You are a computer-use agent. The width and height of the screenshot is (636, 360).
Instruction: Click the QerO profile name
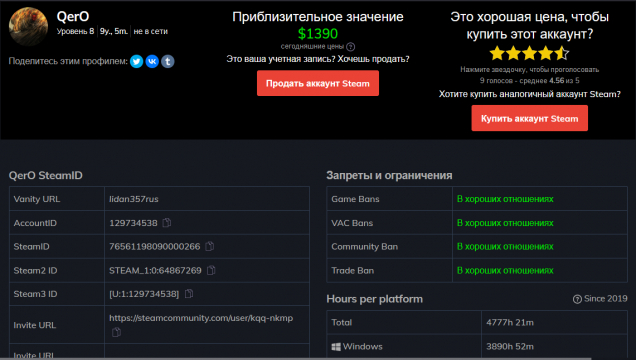tap(73, 17)
